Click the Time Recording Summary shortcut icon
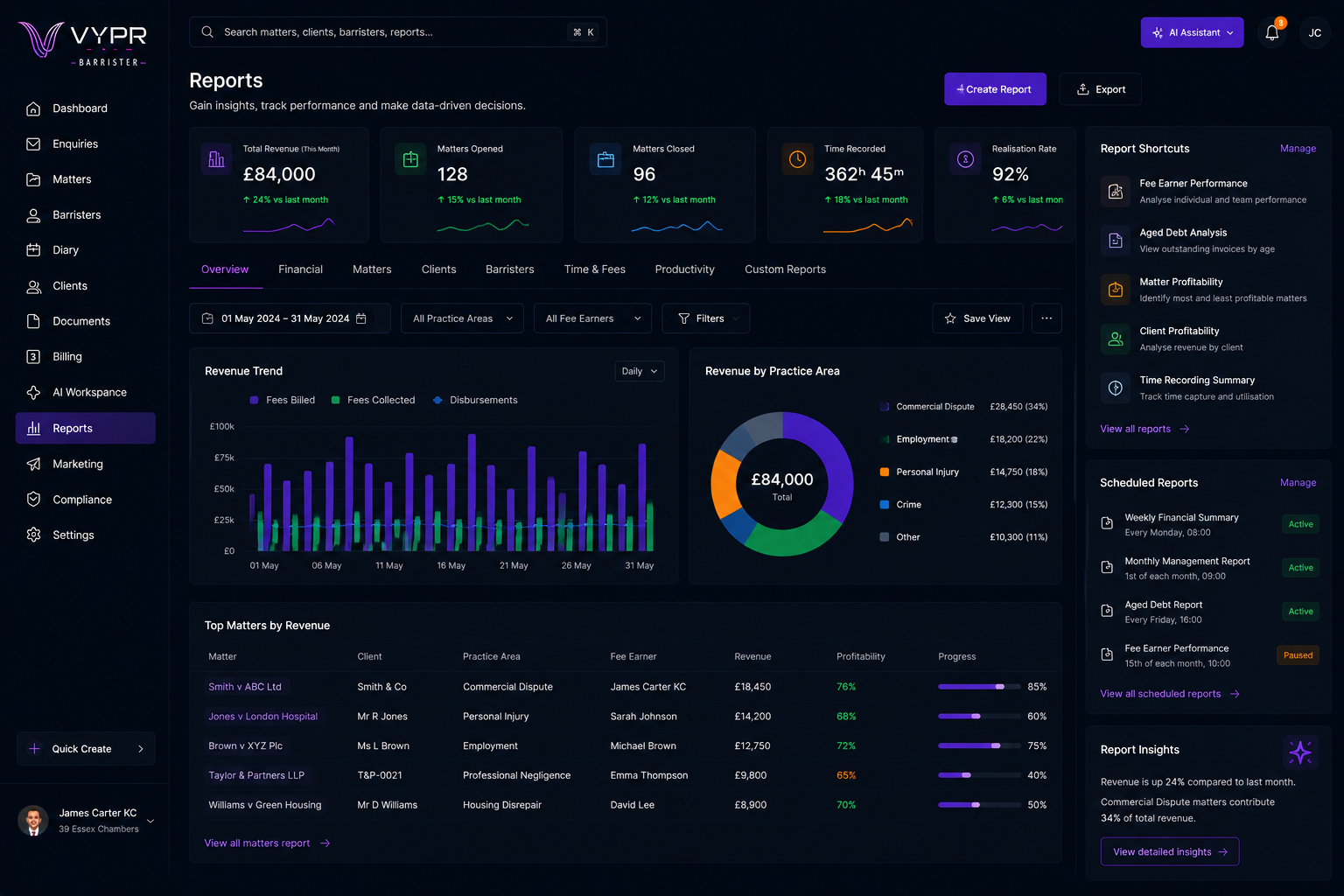Image resolution: width=1344 pixels, height=896 pixels. [1116, 388]
